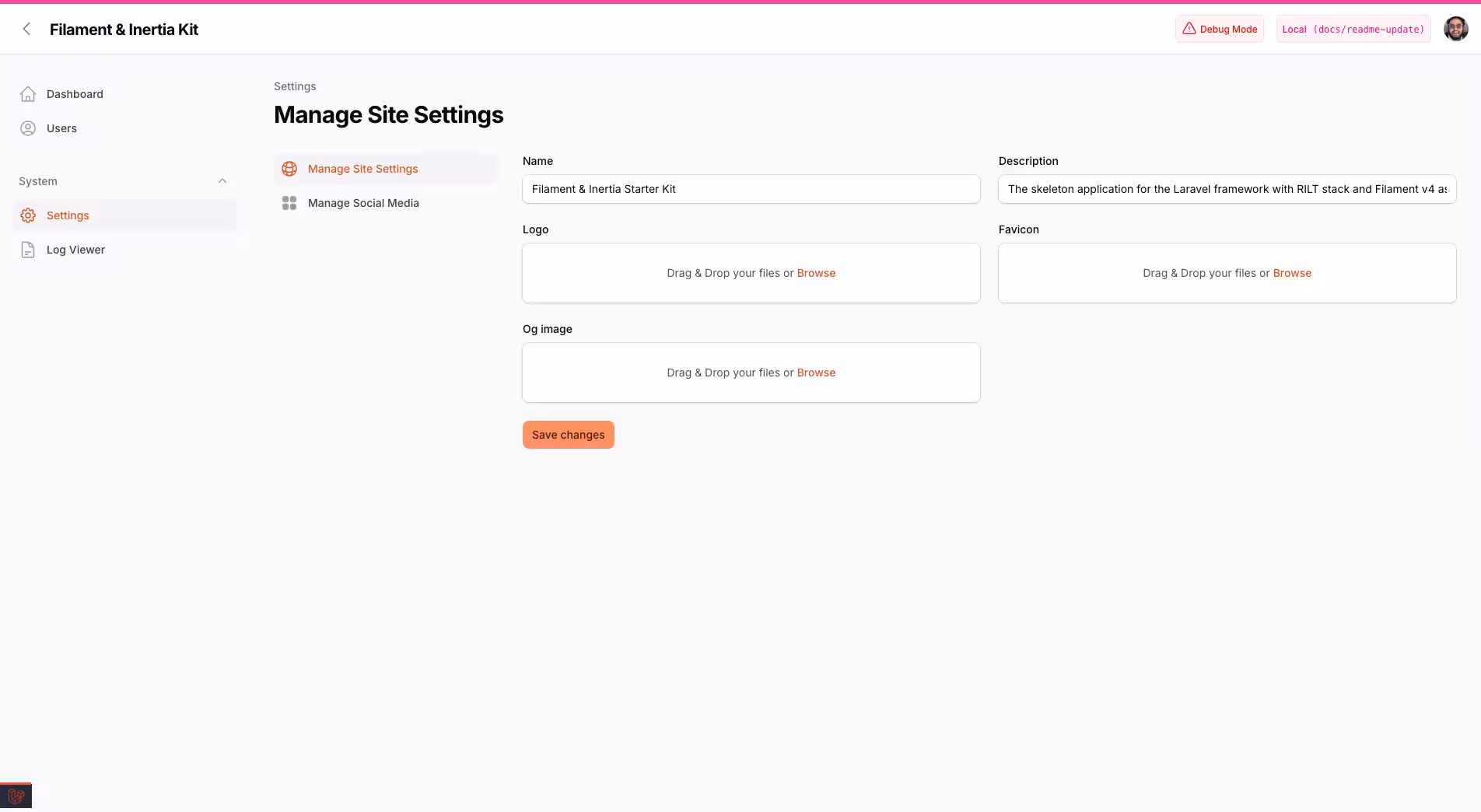Click the Dashboard home icon

coord(28,94)
